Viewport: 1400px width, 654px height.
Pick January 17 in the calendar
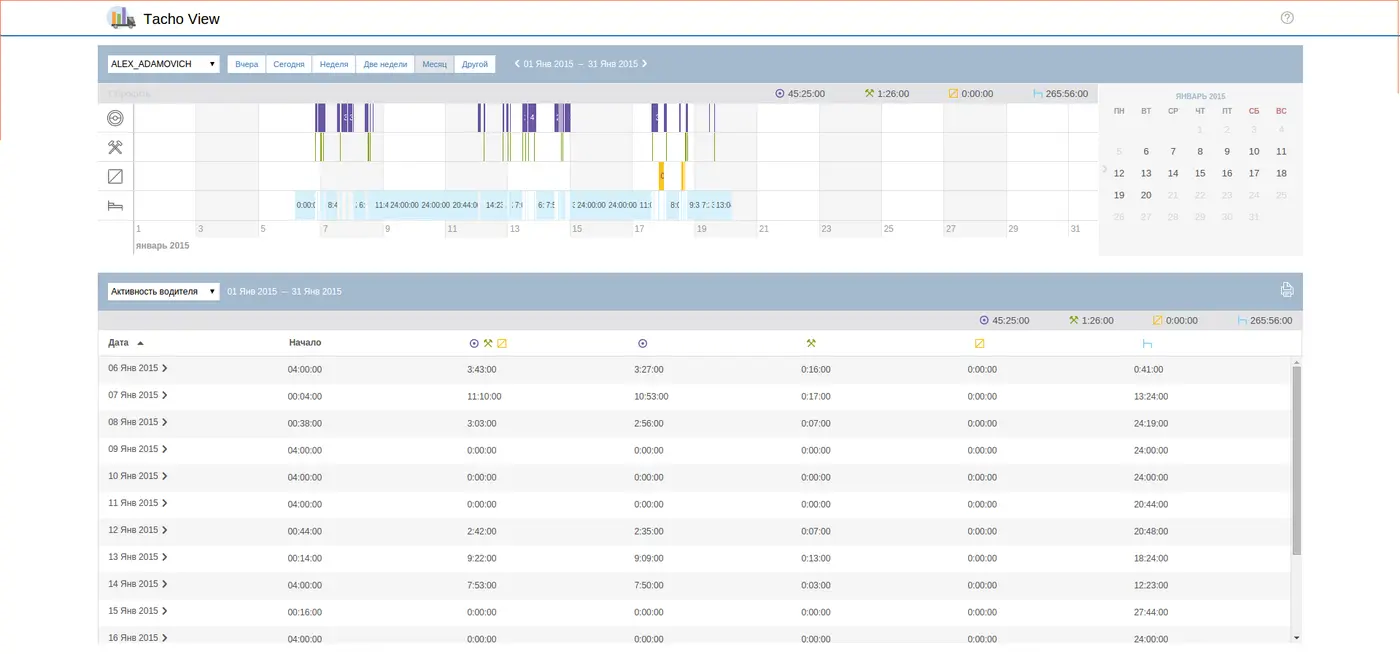(1254, 173)
